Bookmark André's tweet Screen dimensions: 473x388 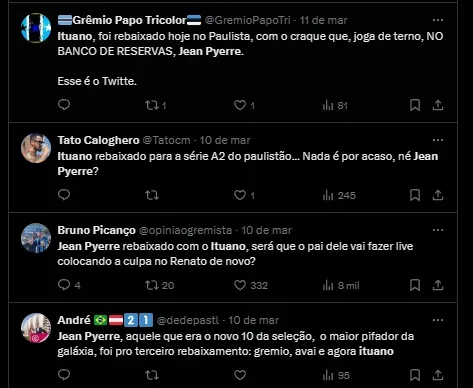pyautogui.click(x=415, y=375)
